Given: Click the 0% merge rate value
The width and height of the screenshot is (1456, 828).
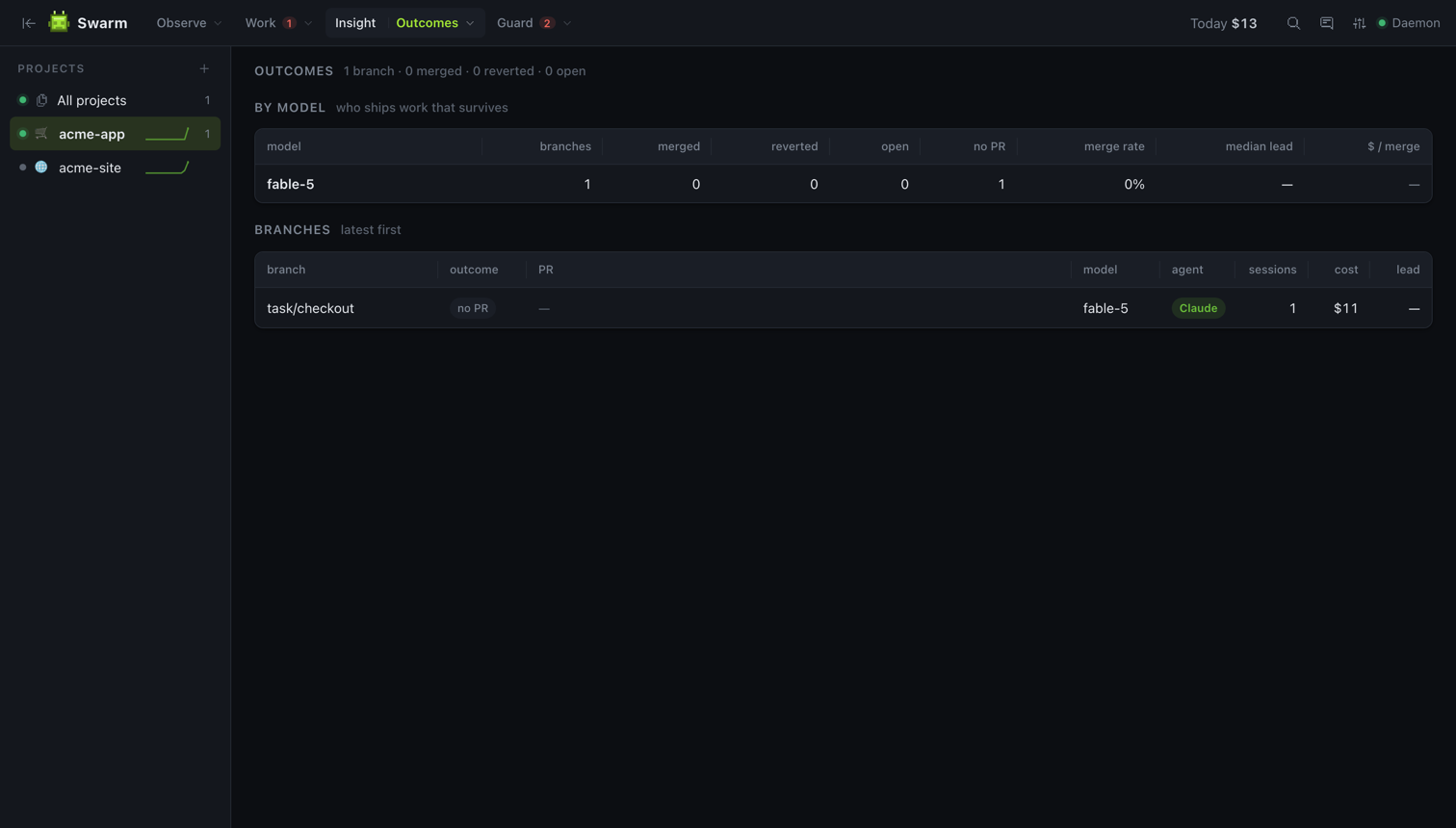Looking at the screenshot, I should point(1134,184).
